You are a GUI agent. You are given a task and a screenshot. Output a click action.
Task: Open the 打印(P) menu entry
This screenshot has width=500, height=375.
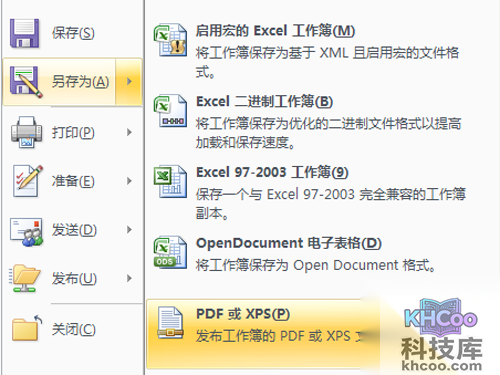pos(73,133)
